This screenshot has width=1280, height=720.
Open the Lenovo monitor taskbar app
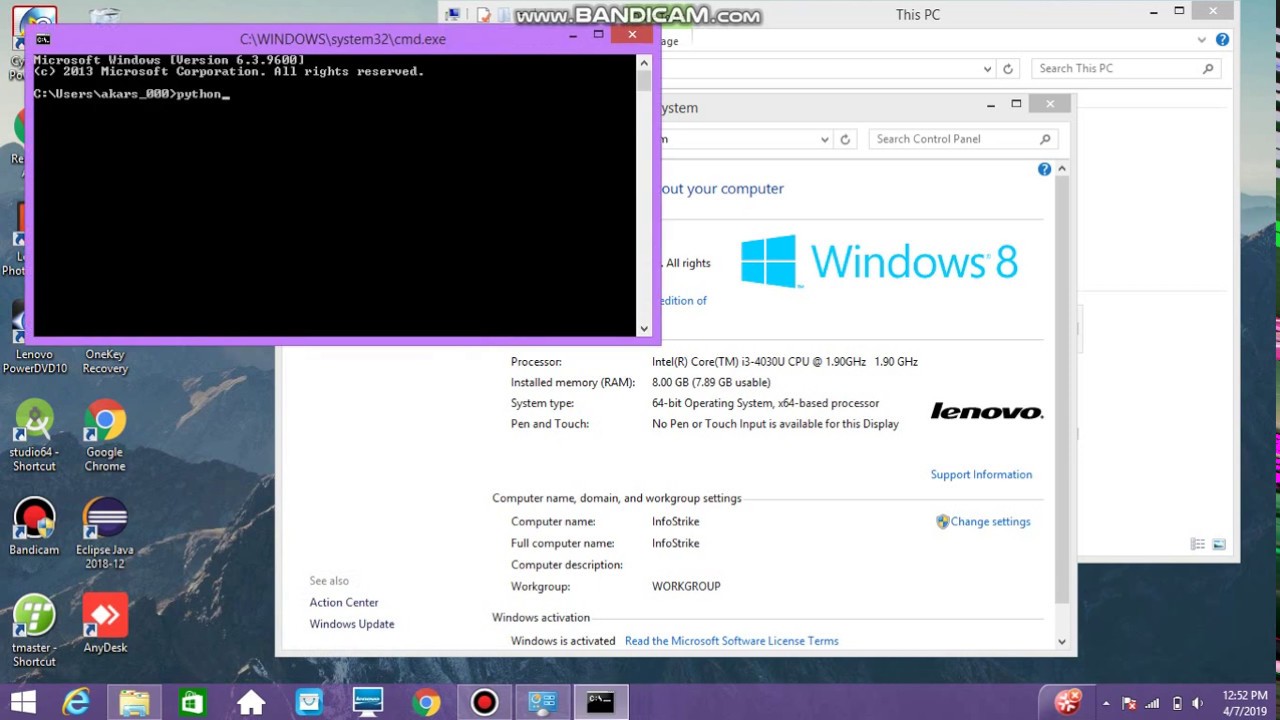coord(368,702)
